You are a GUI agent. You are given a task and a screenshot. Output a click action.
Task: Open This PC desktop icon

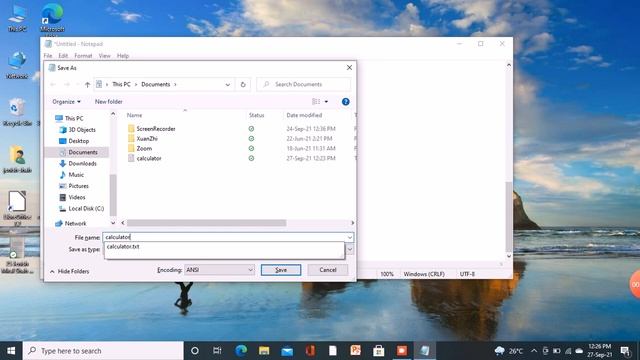[17, 18]
